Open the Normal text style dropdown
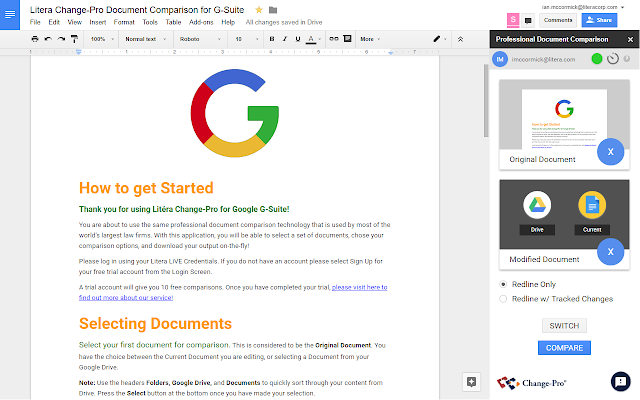The height and width of the screenshot is (400, 640). (x=145, y=39)
